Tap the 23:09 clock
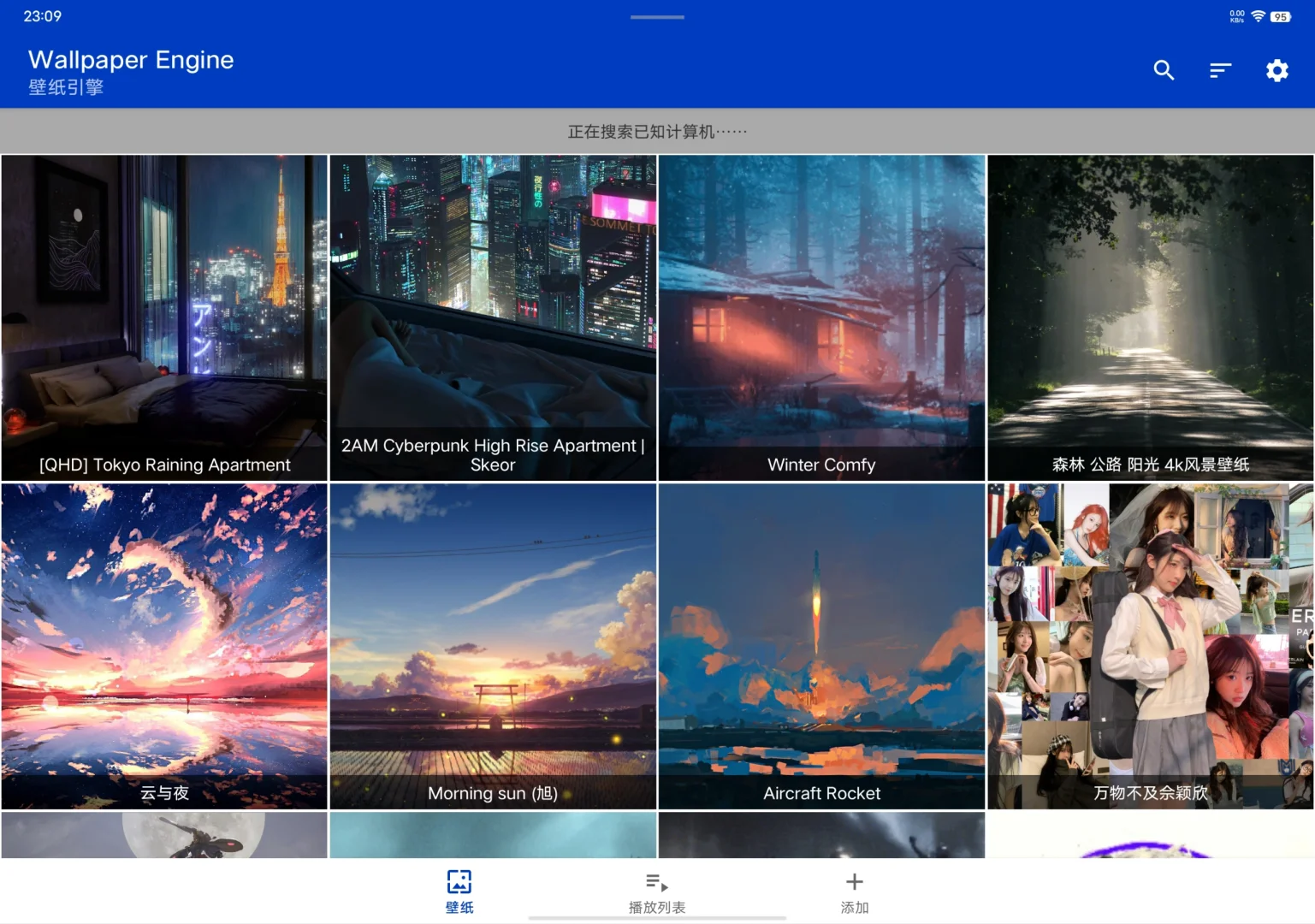This screenshot has width=1315, height=924. 43,16
